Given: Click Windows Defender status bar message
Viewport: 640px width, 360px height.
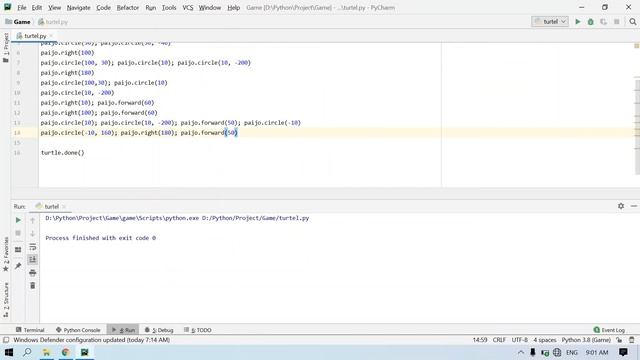Looking at the screenshot, I should [91, 340].
